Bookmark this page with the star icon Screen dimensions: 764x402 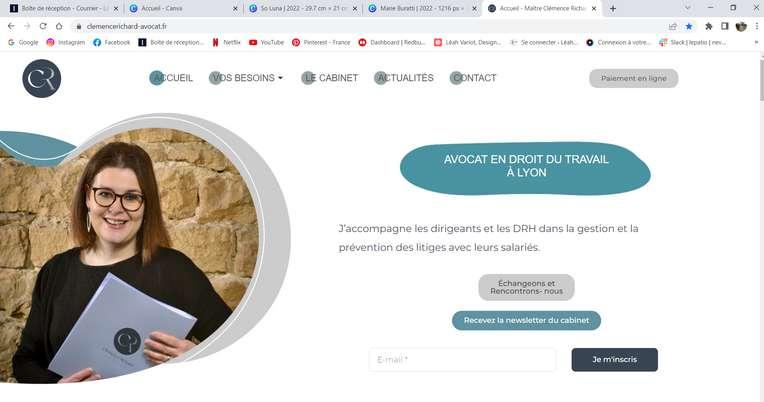pyautogui.click(x=689, y=26)
